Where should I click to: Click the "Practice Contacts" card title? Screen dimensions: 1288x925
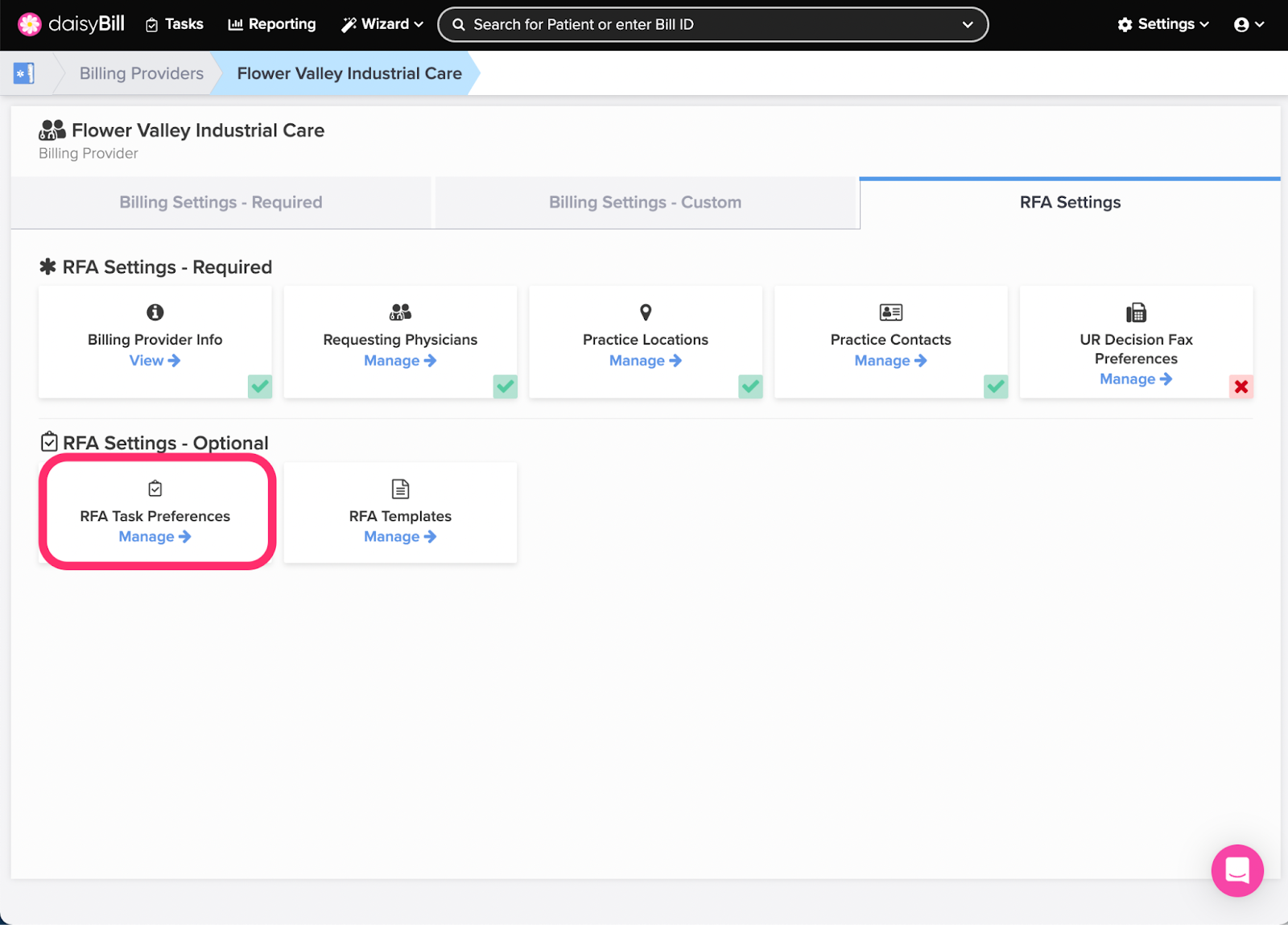891,340
